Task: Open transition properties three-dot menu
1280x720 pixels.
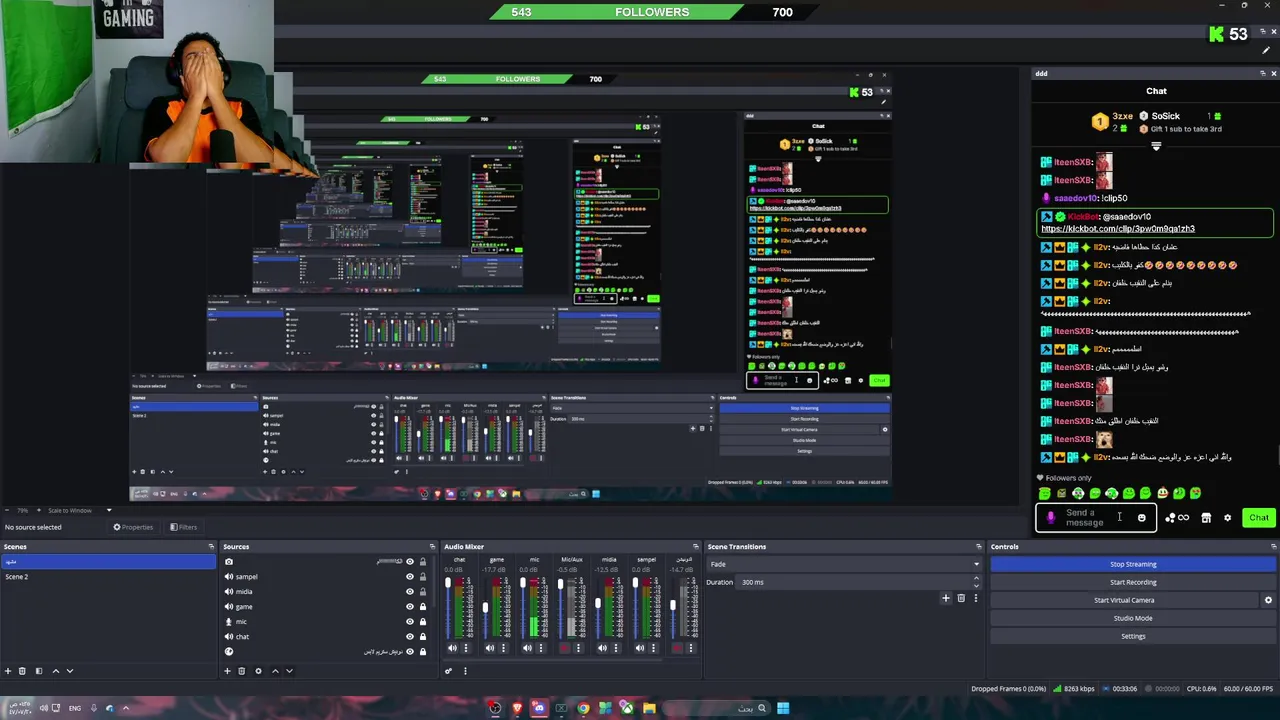Action: point(976,598)
